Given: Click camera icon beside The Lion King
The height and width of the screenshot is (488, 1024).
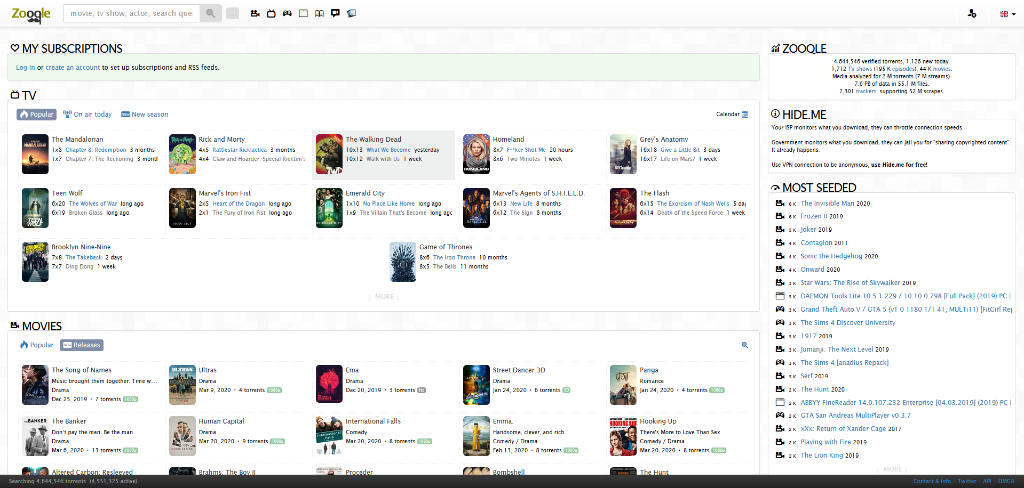Looking at the screenshot, I should tap(779, 455).
